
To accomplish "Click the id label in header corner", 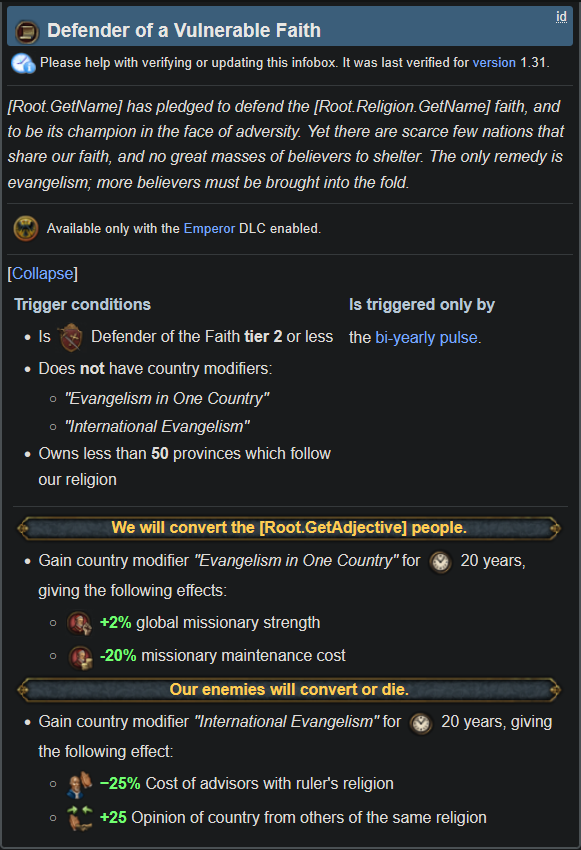I will tap(561, 17).
